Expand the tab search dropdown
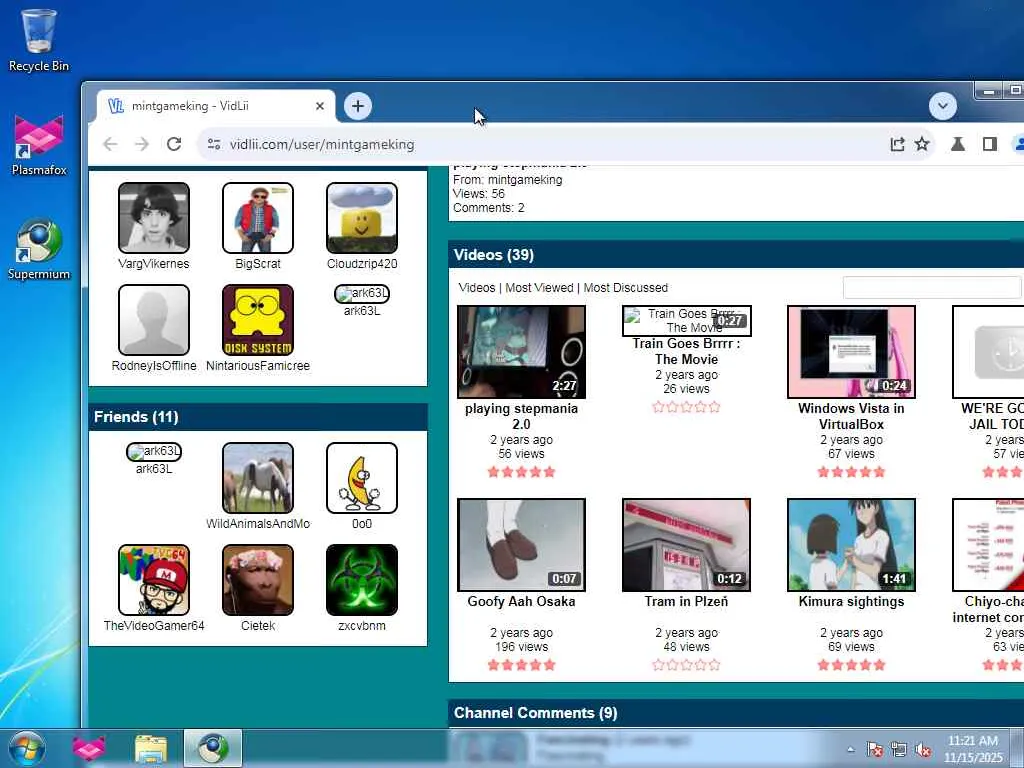Screen dimensions: 1024x768 [943, 106]
